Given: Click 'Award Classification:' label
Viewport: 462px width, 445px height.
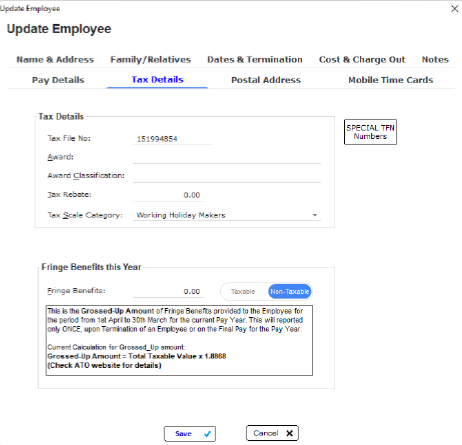Looking at the screenshot, I should (x=86, y=176).
